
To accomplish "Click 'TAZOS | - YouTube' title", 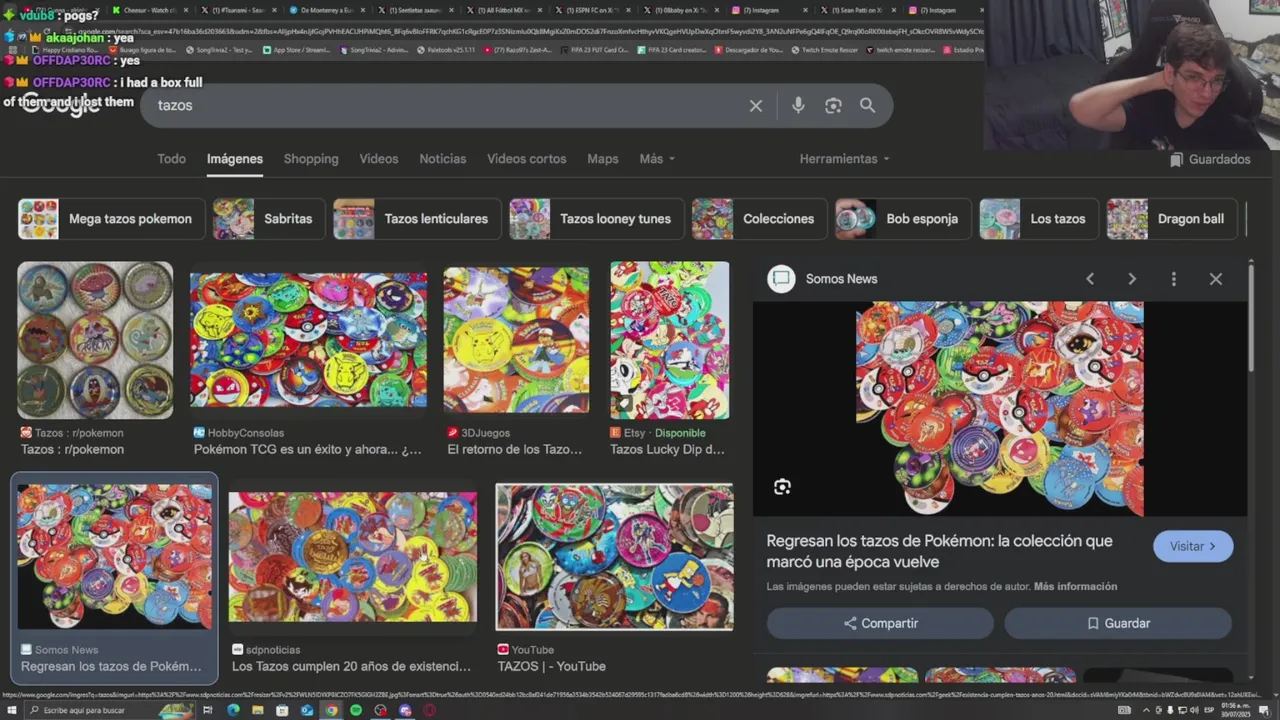I will 552,666.
